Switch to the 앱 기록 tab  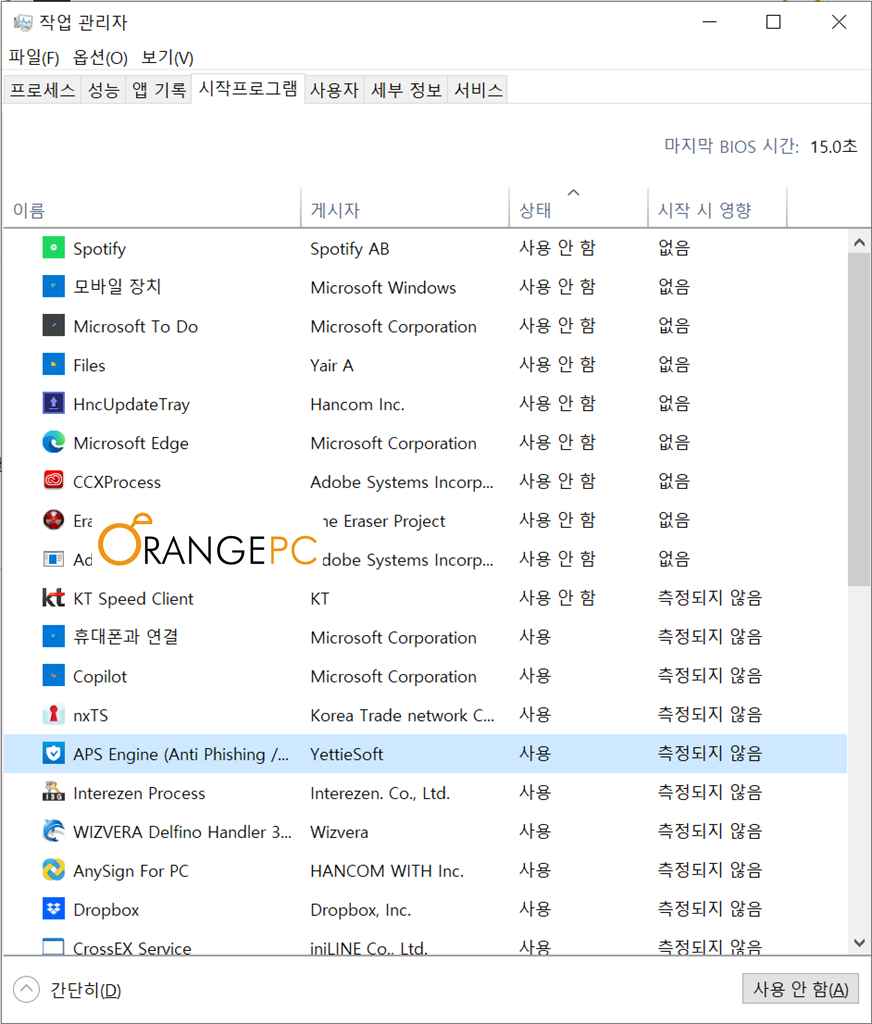tap(159, 89)
